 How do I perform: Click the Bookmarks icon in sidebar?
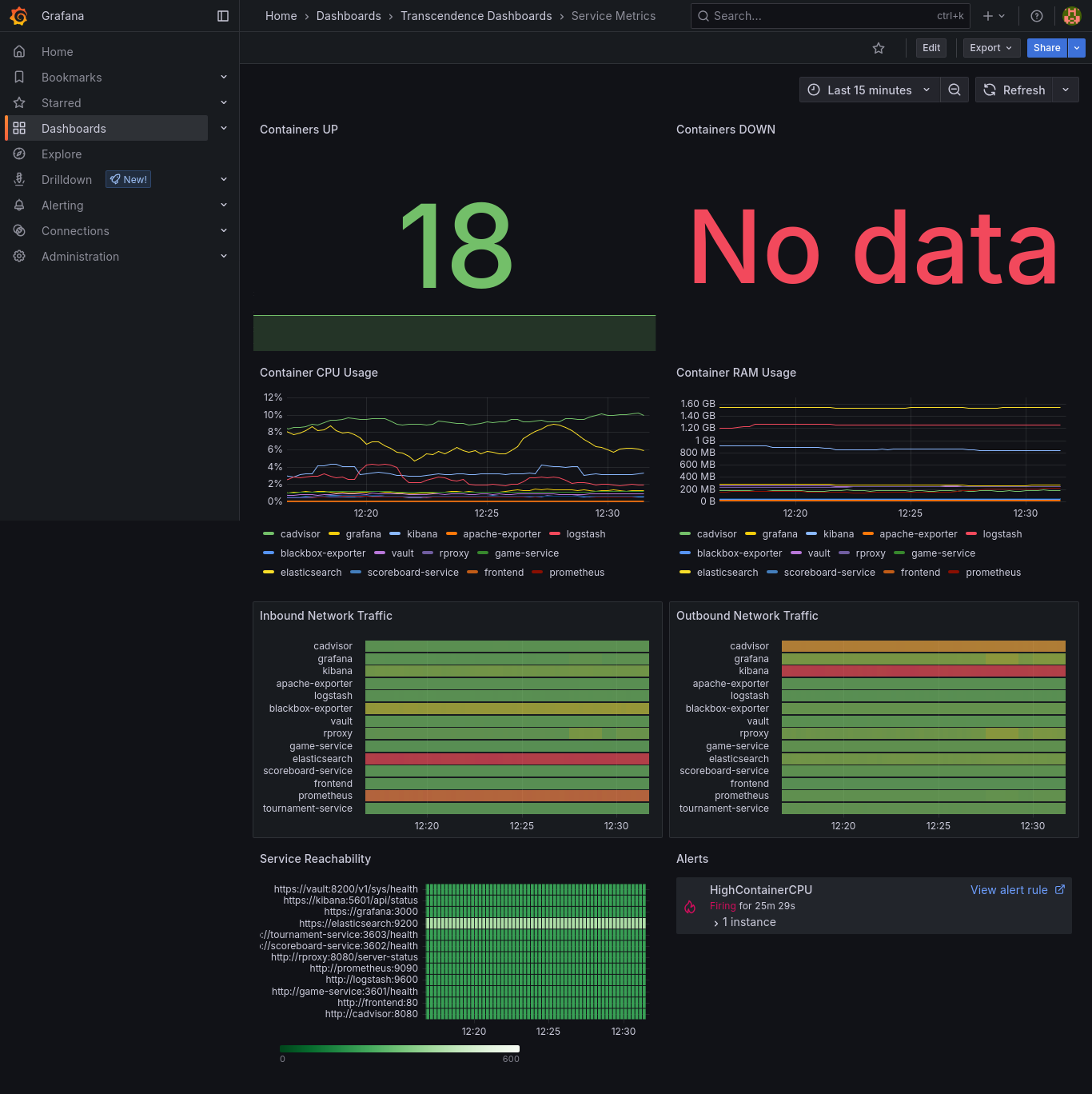click(19, 77)
